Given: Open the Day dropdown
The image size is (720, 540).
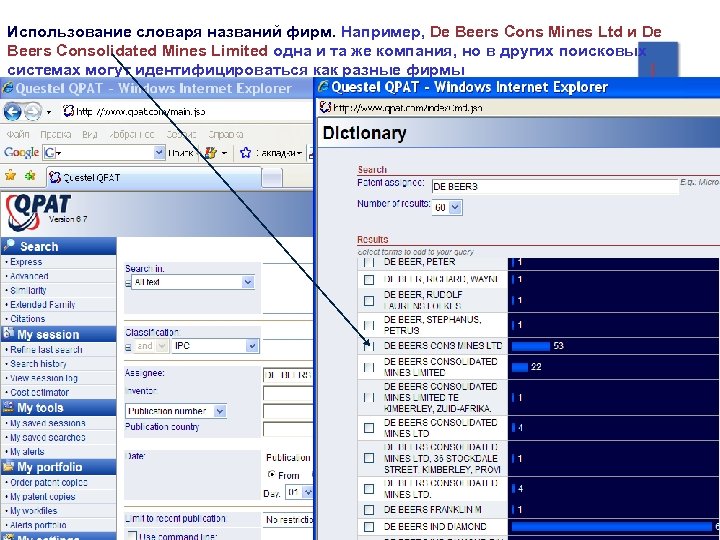Looking at the screenshot, I should click(x=308, y=492).
